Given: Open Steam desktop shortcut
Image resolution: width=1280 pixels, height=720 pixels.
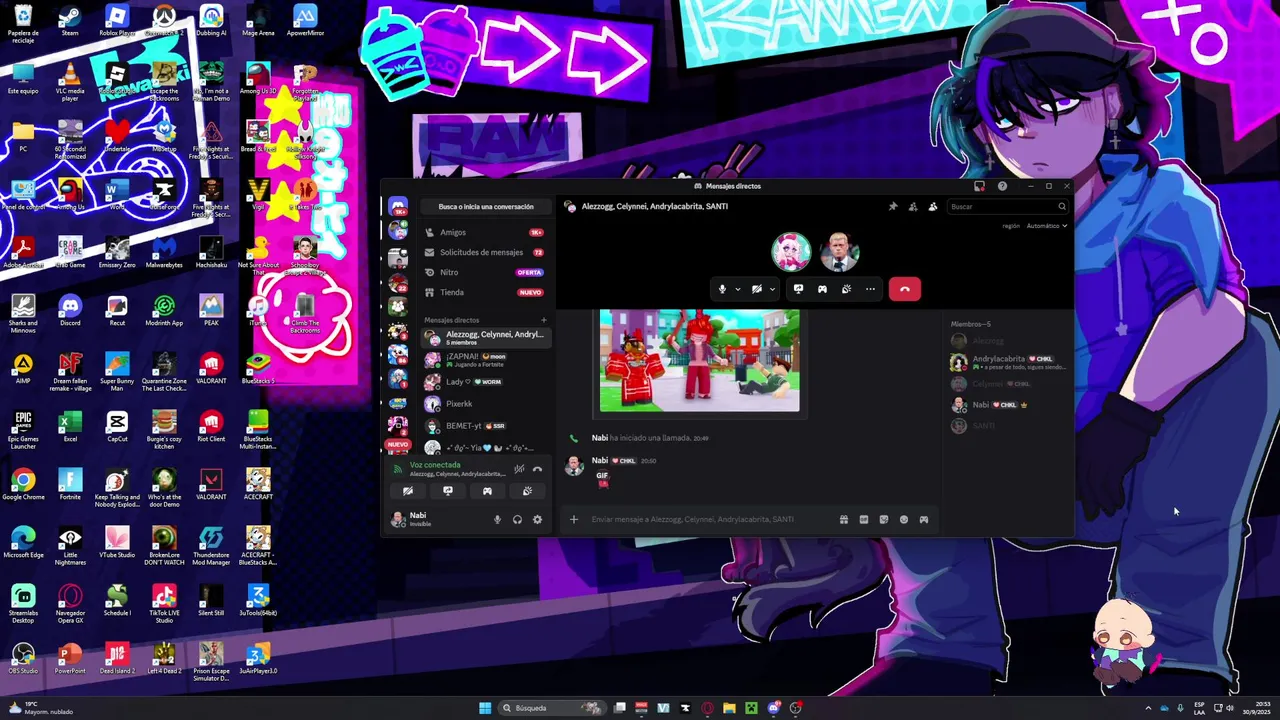Looking at the screenshot, I should click(x=70, y=21).
